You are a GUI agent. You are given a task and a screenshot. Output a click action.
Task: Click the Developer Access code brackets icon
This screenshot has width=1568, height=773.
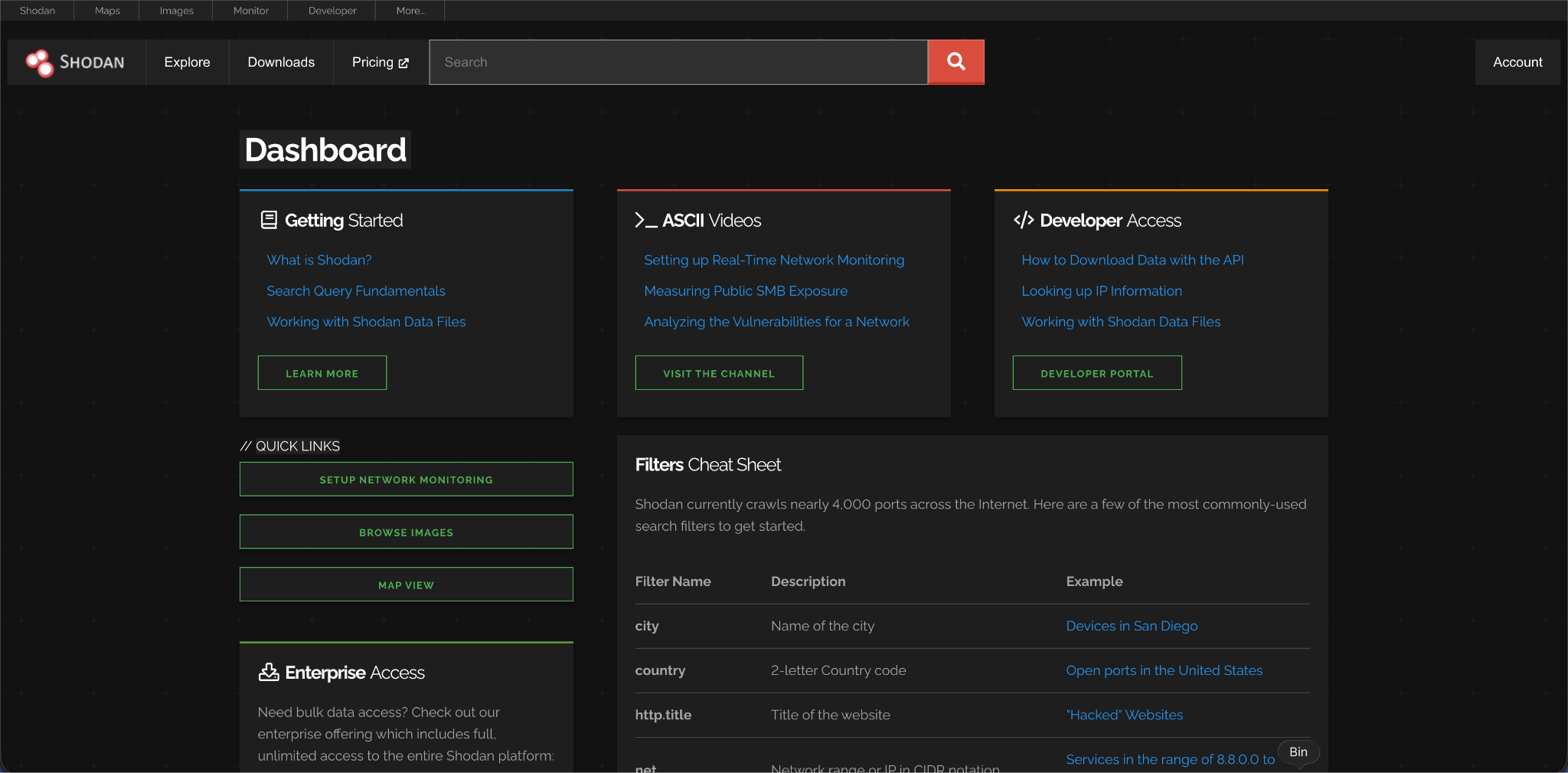[1024, 221]
